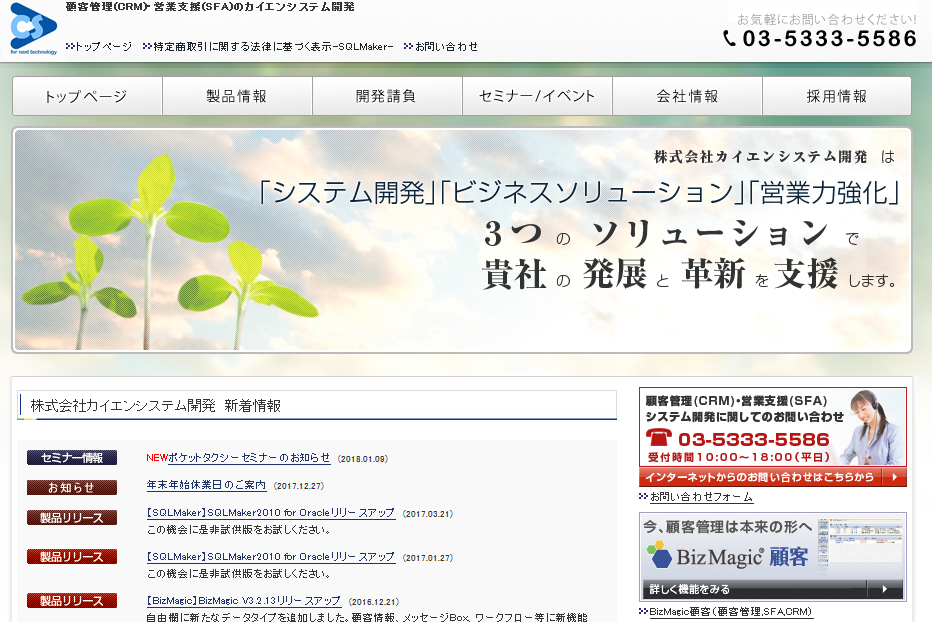Open SQLMaker2010 release link dated 2017.01.27

270,557
